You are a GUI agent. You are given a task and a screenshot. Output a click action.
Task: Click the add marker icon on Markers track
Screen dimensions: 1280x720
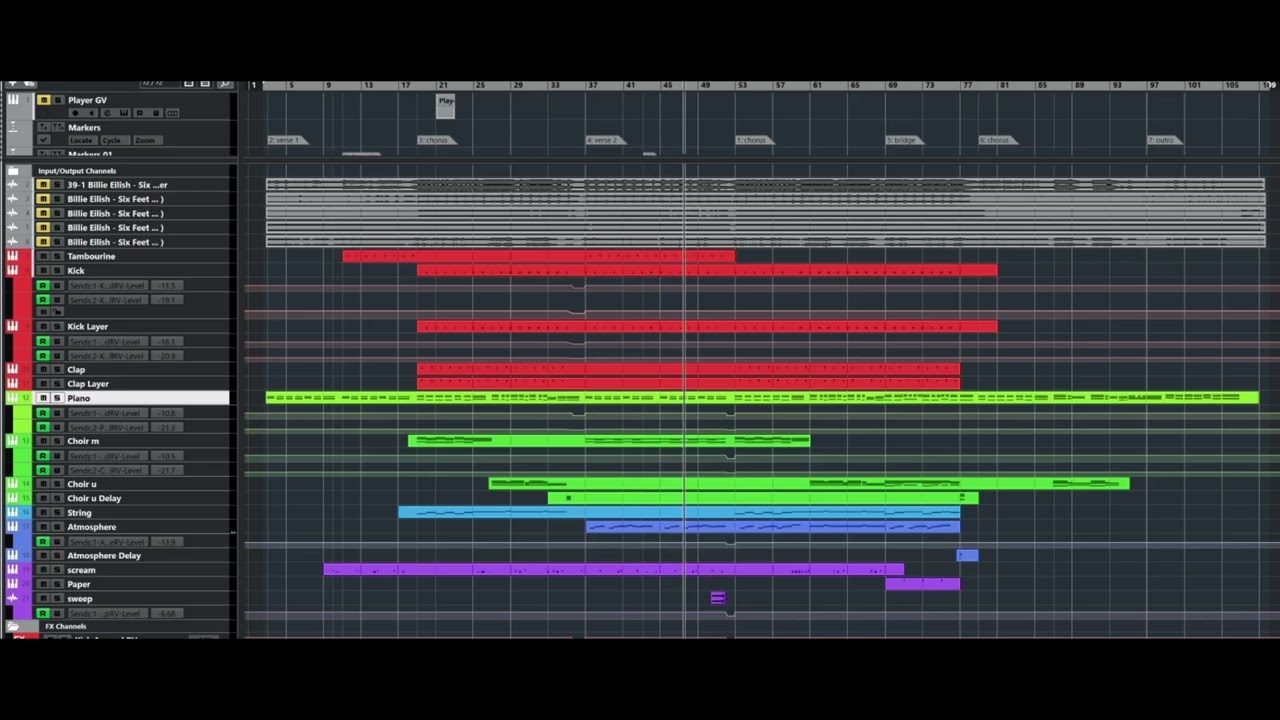click(44, 127)
